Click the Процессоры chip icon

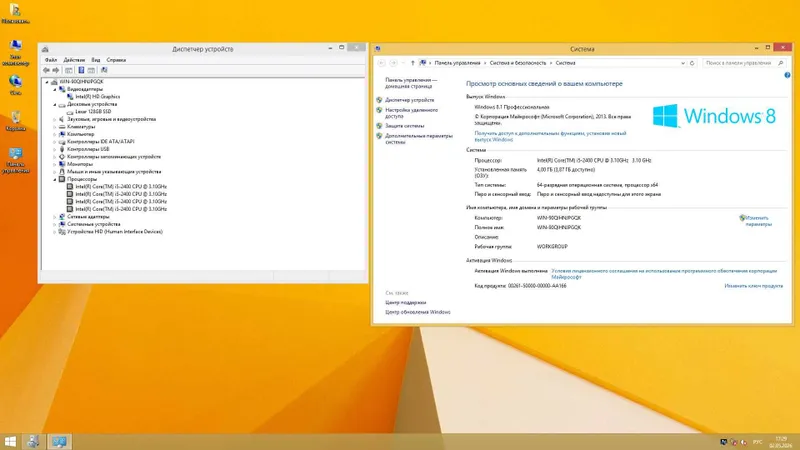pos(62,179)
